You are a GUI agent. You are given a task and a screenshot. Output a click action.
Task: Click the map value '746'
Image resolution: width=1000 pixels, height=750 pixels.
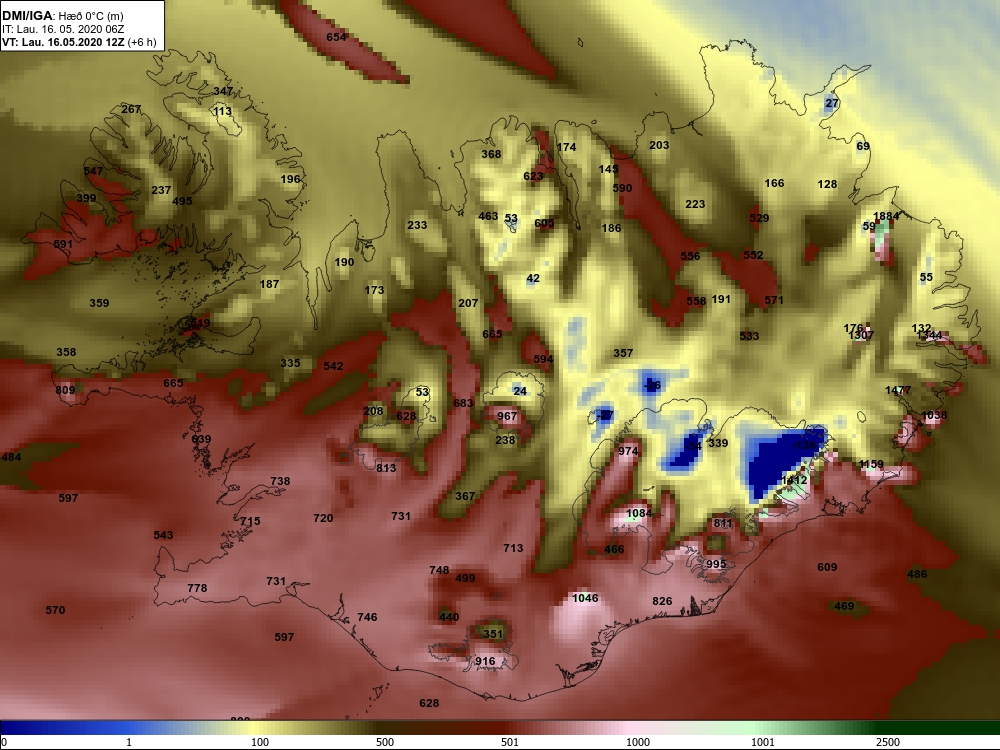[x=367, y=617]
